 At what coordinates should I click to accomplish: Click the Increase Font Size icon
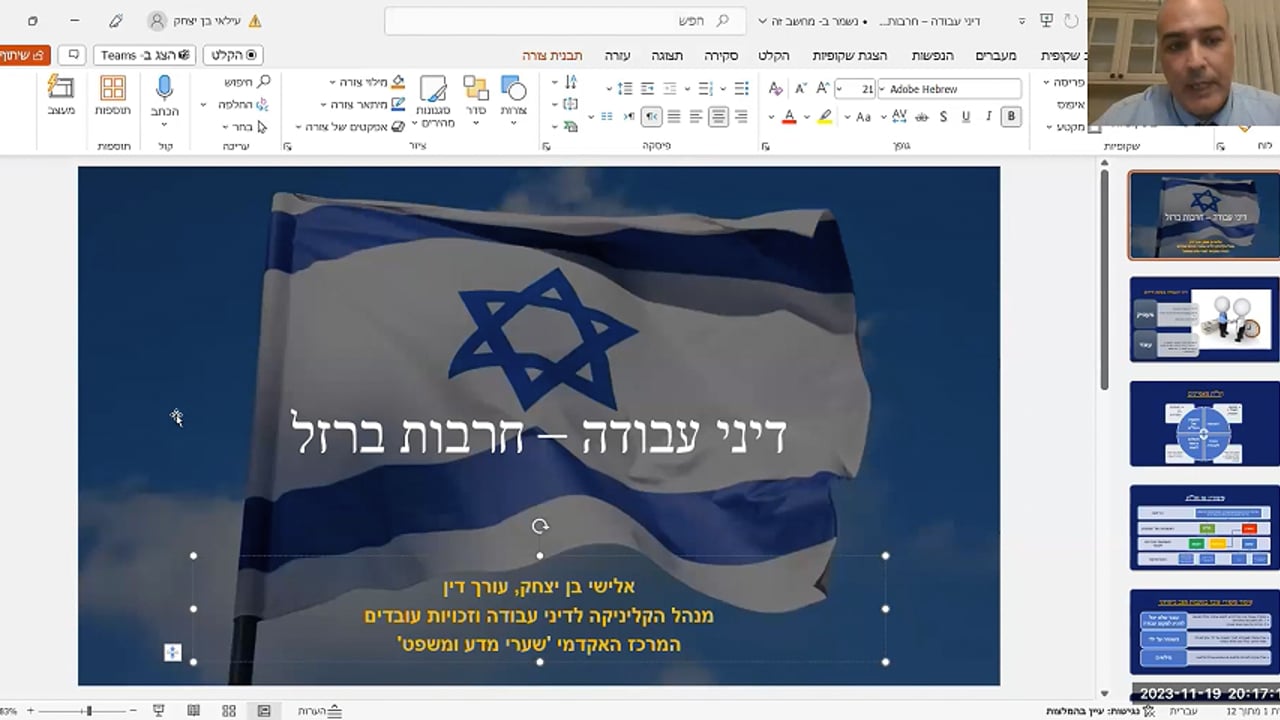823,88
